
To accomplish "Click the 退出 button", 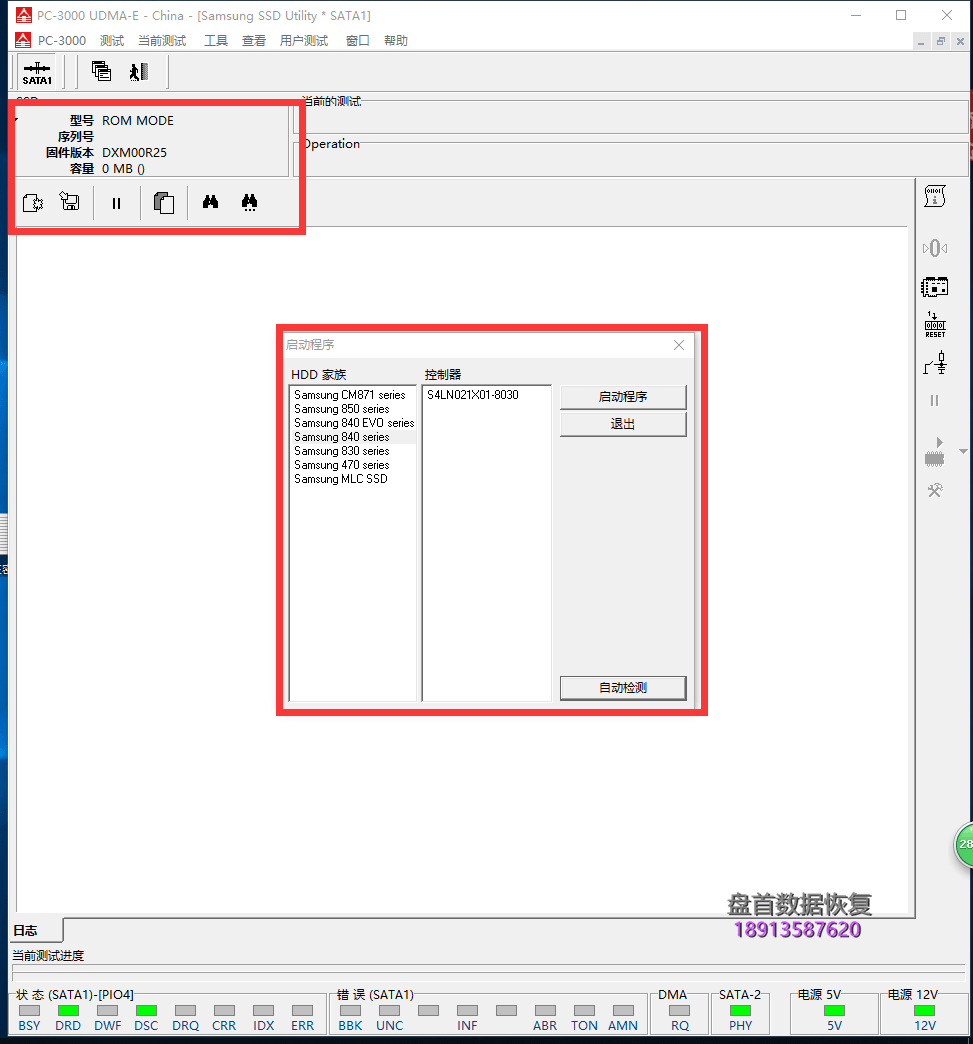I will (x=623, y=424).
